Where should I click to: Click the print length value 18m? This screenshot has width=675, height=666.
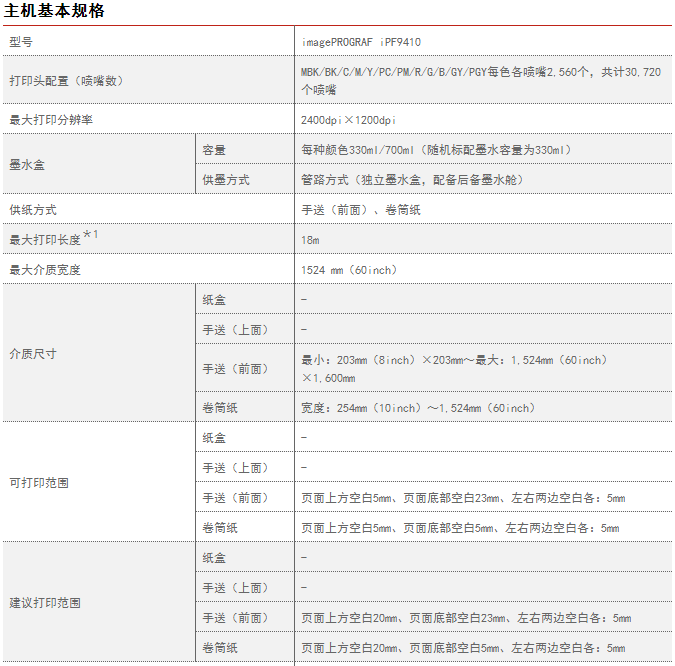coord(310,240)
